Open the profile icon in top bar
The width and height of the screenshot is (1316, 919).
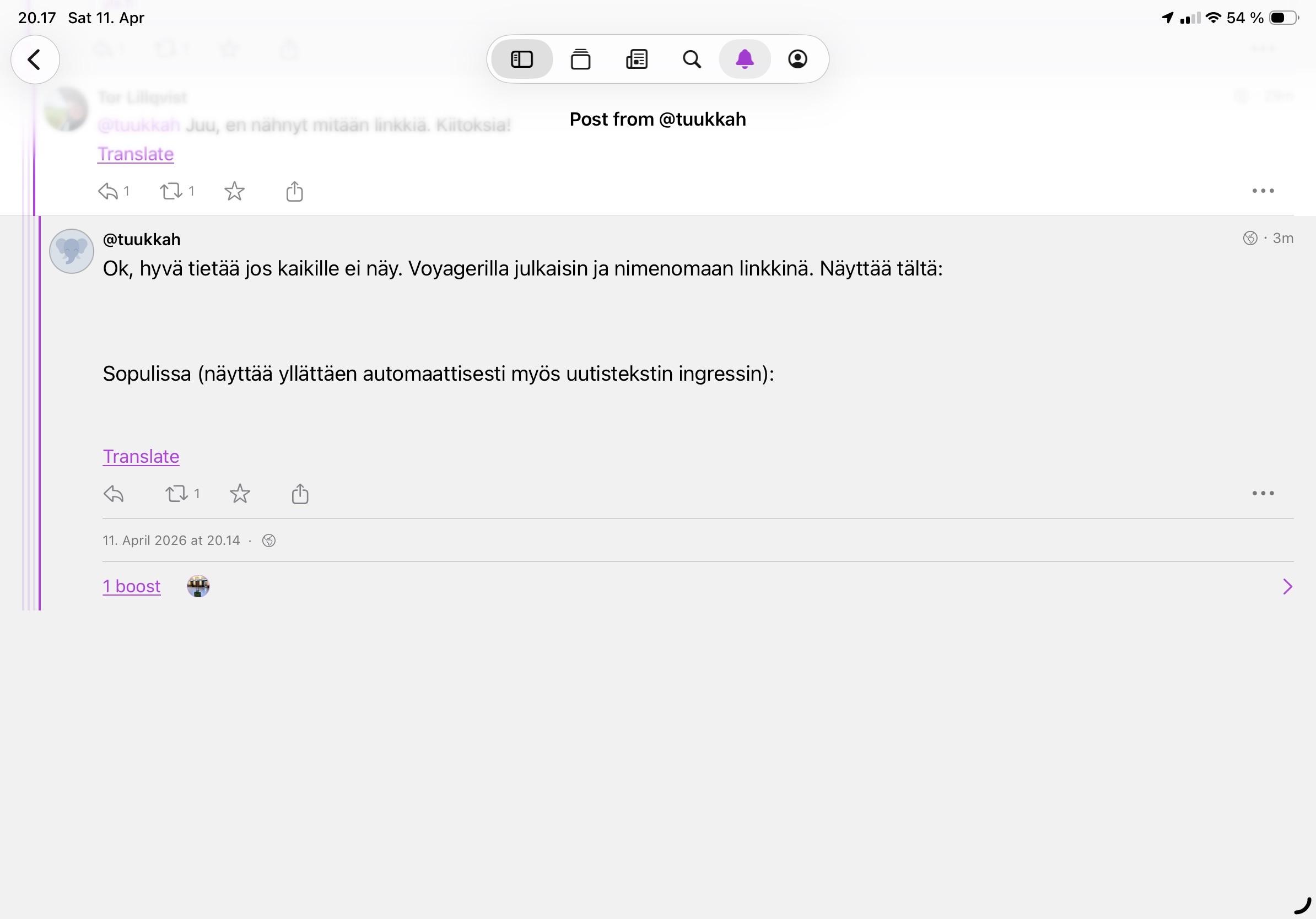(x=799, y=59)
